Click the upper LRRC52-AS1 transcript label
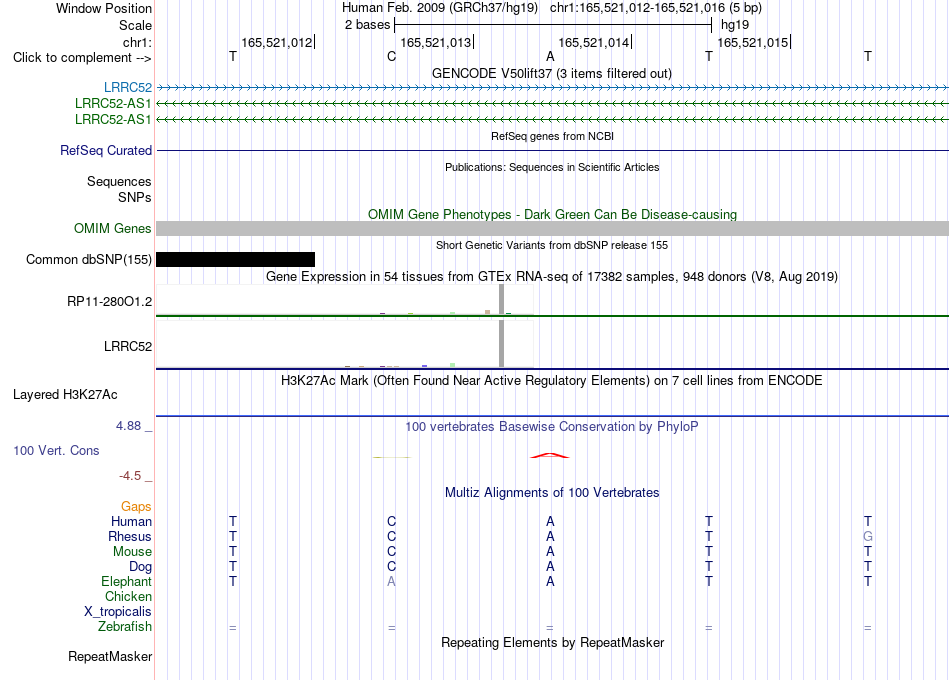 113,104
